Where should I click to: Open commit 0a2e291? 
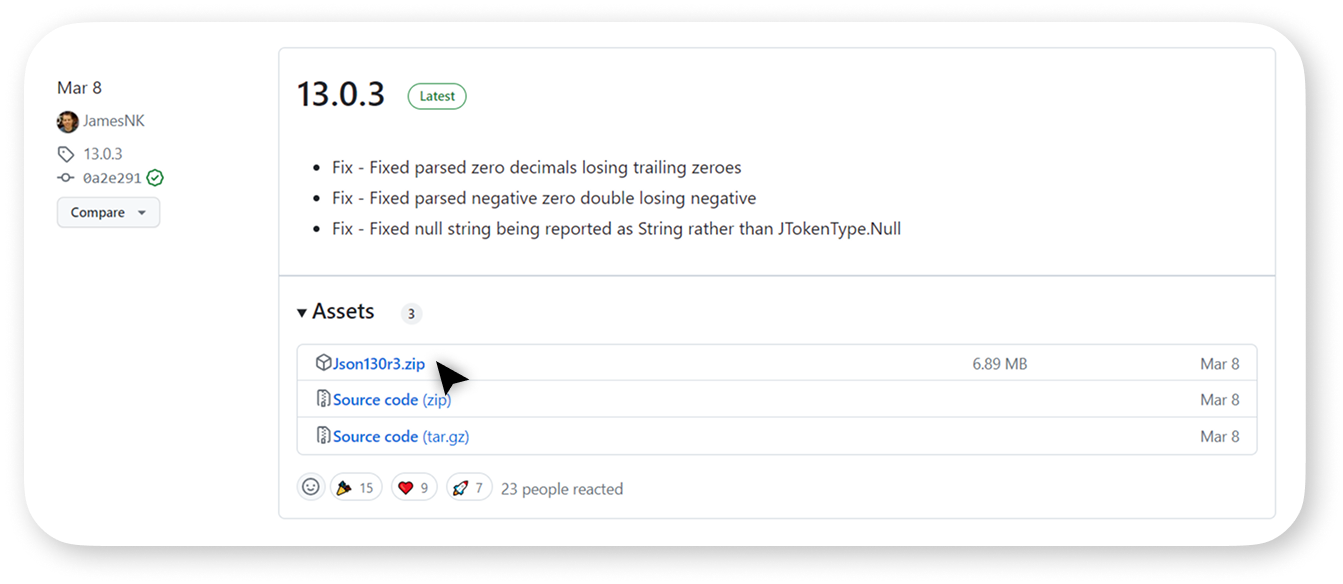112,178
